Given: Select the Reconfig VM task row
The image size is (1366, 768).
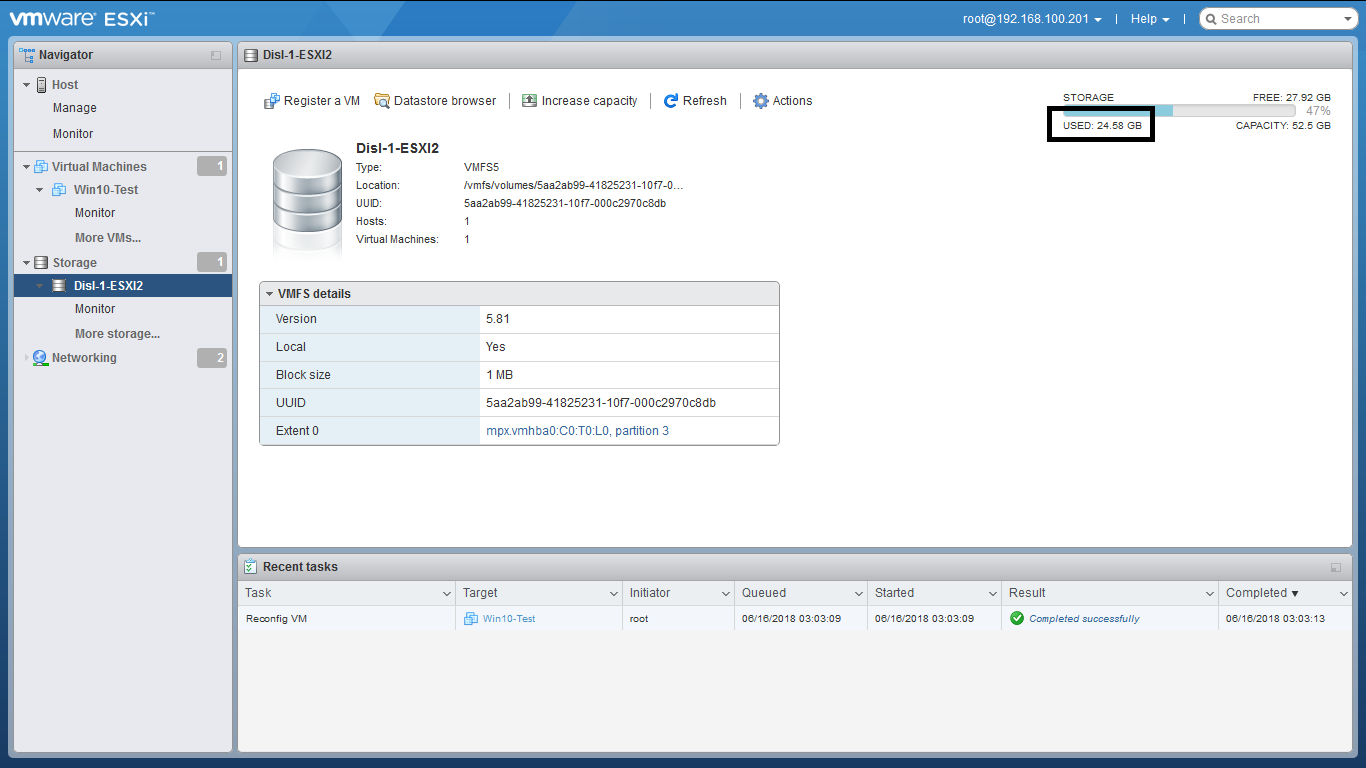Looking at the screenshot, I should tap(795, 619).
